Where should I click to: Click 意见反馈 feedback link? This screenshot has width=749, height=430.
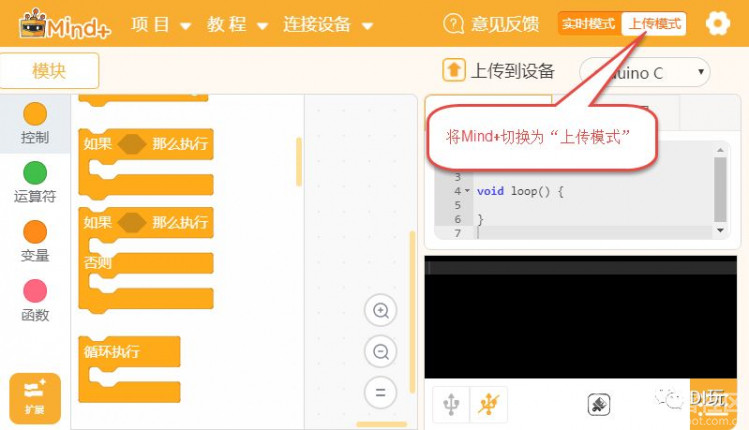[x=505, y=24]
